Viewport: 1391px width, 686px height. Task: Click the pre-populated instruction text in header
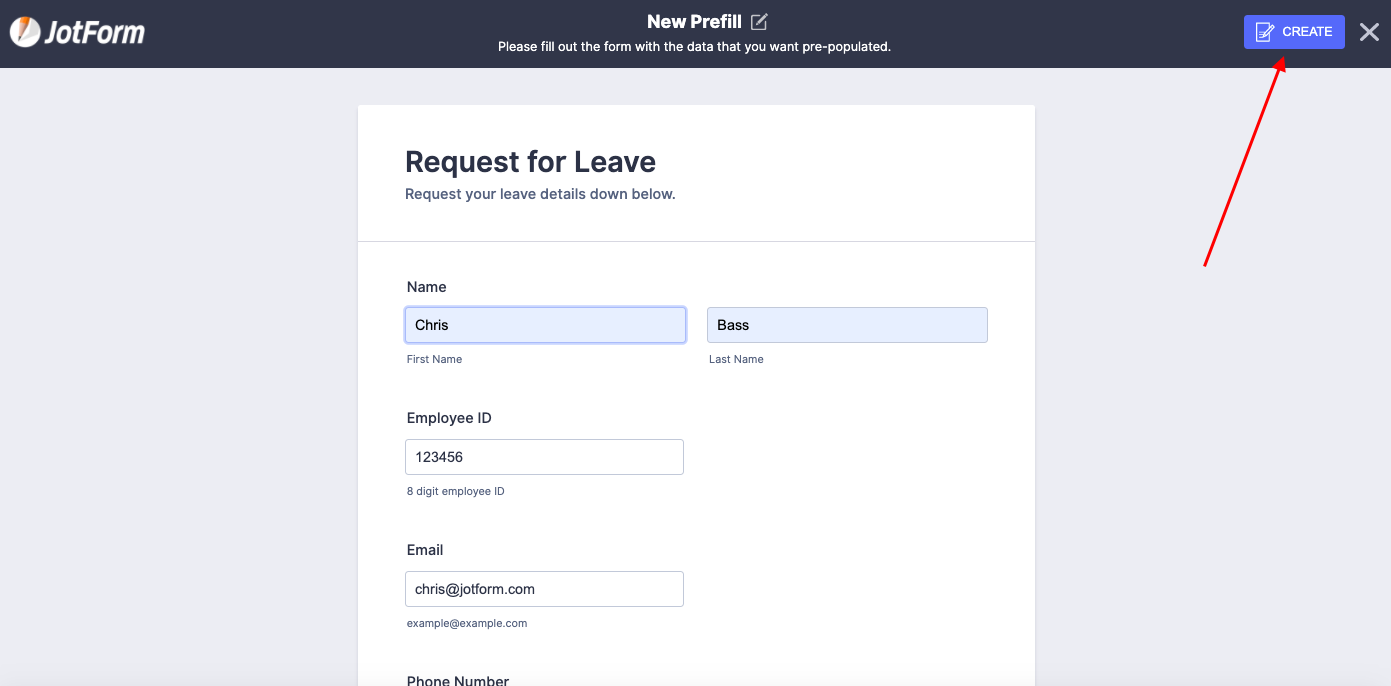694,47
